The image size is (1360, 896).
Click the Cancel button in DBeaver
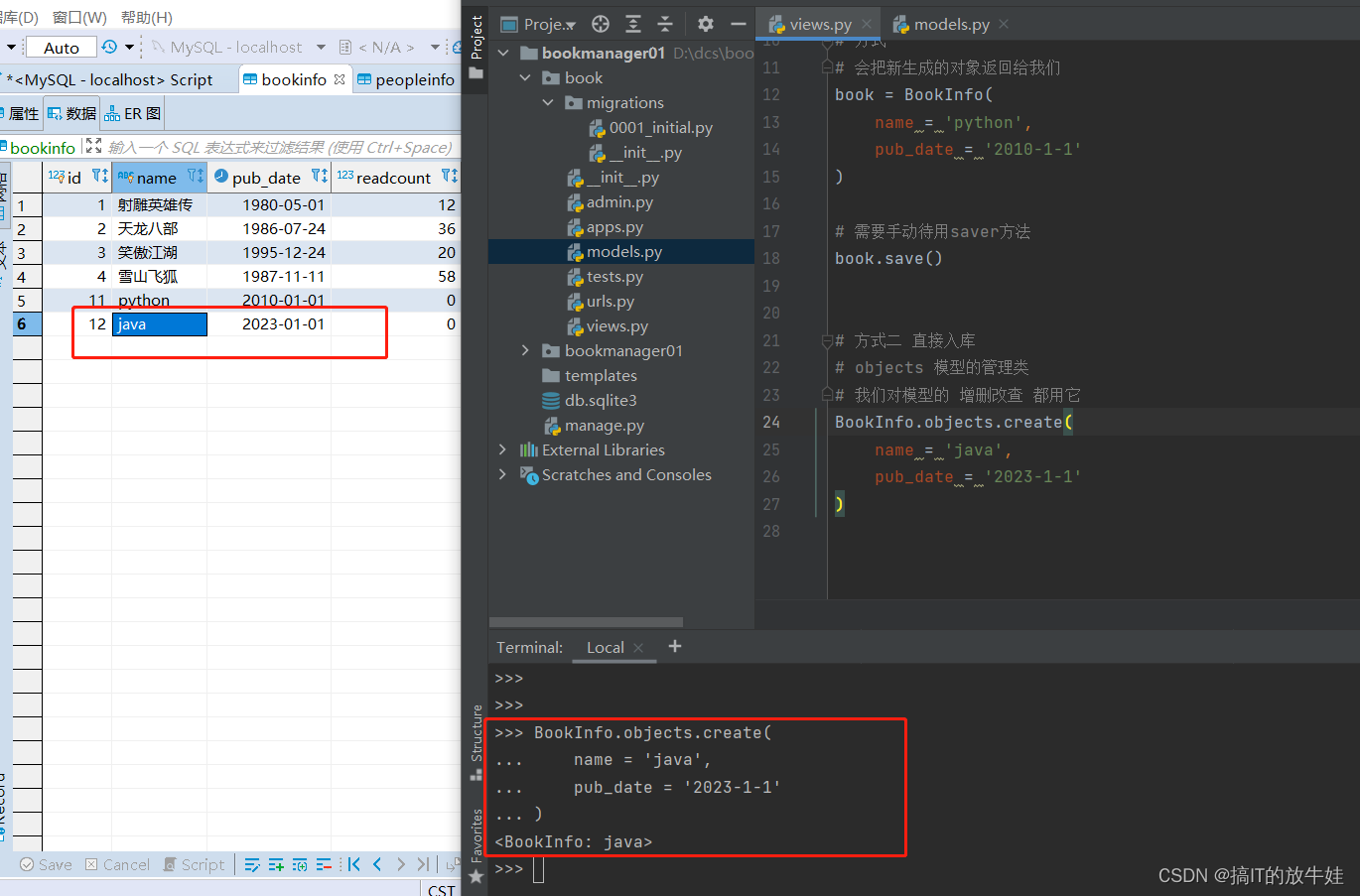point(117,864)
